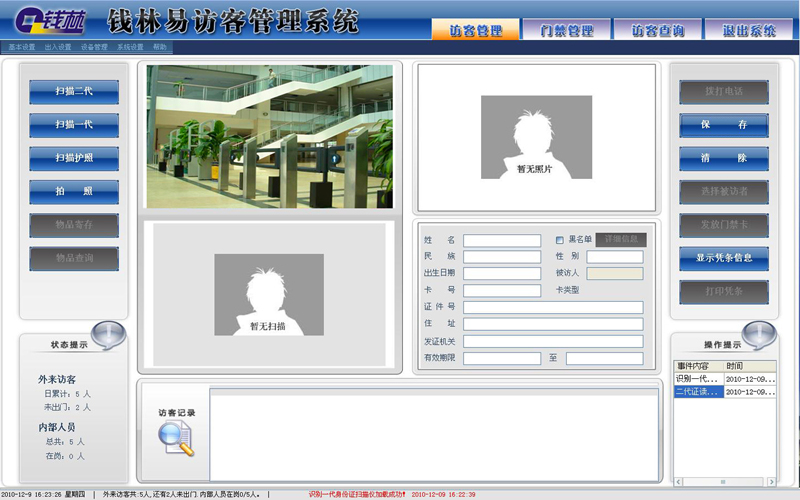Click the 暂无扫描 scan placeholder image
Screen dimensions: 800x500
(268, 295)
